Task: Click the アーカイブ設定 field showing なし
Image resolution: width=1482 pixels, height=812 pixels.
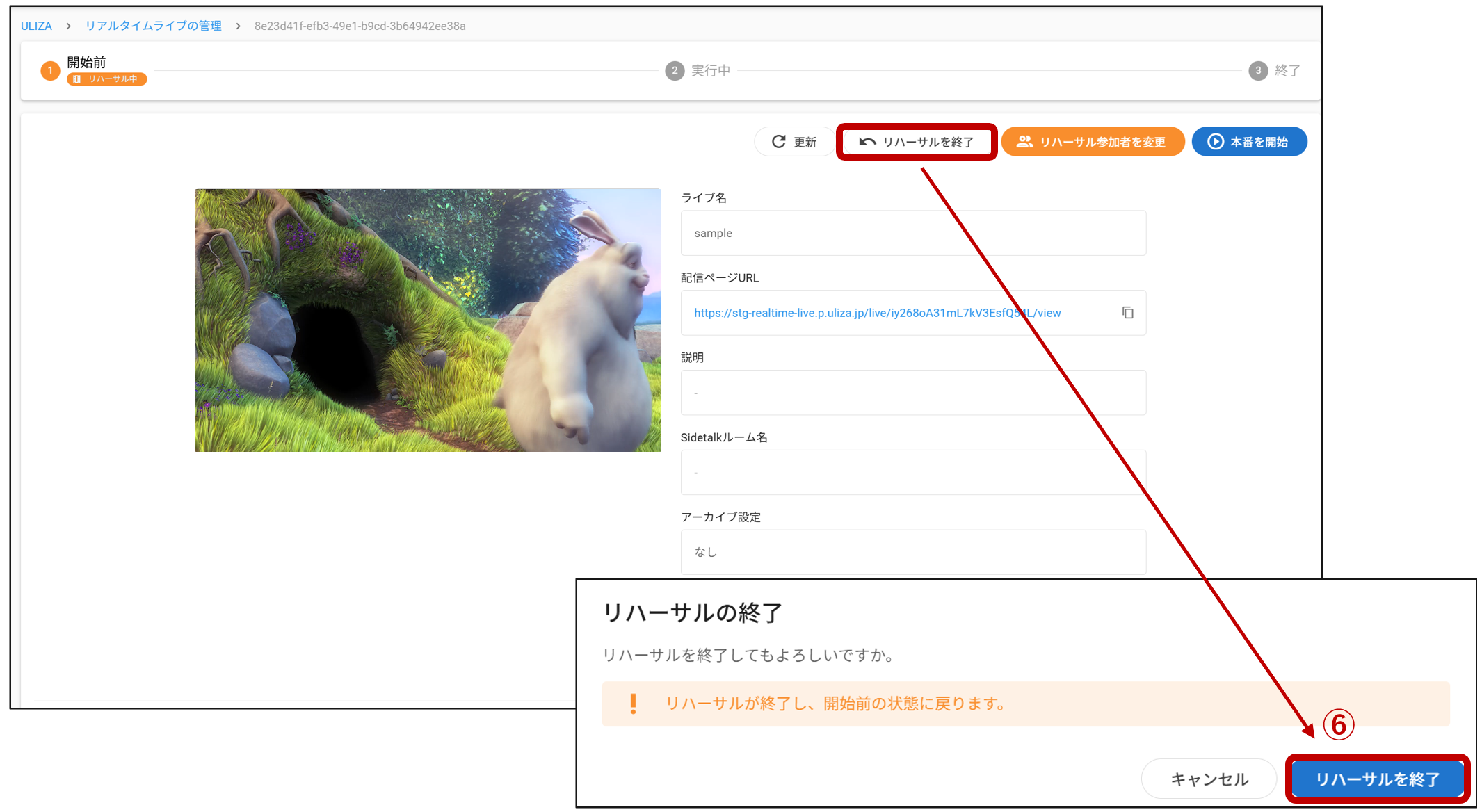Action: coord(913,552)
